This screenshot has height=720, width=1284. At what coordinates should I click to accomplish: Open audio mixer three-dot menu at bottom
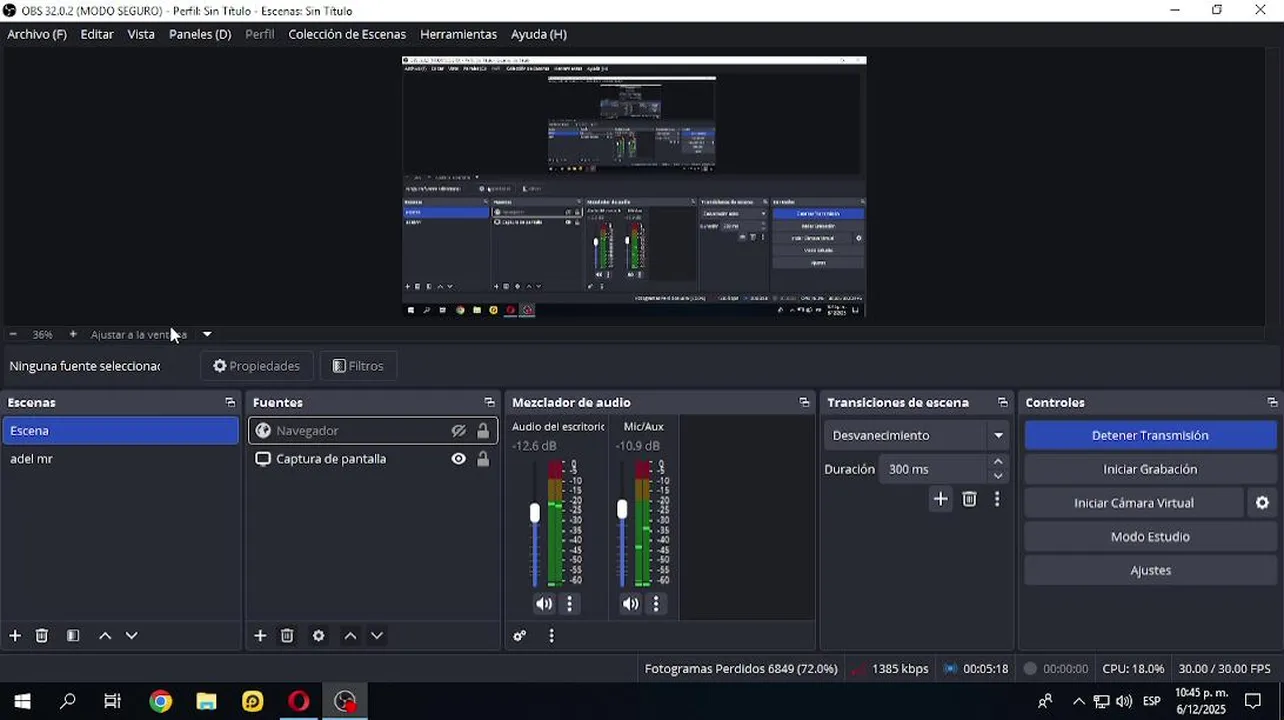click(x=551, y=636)
